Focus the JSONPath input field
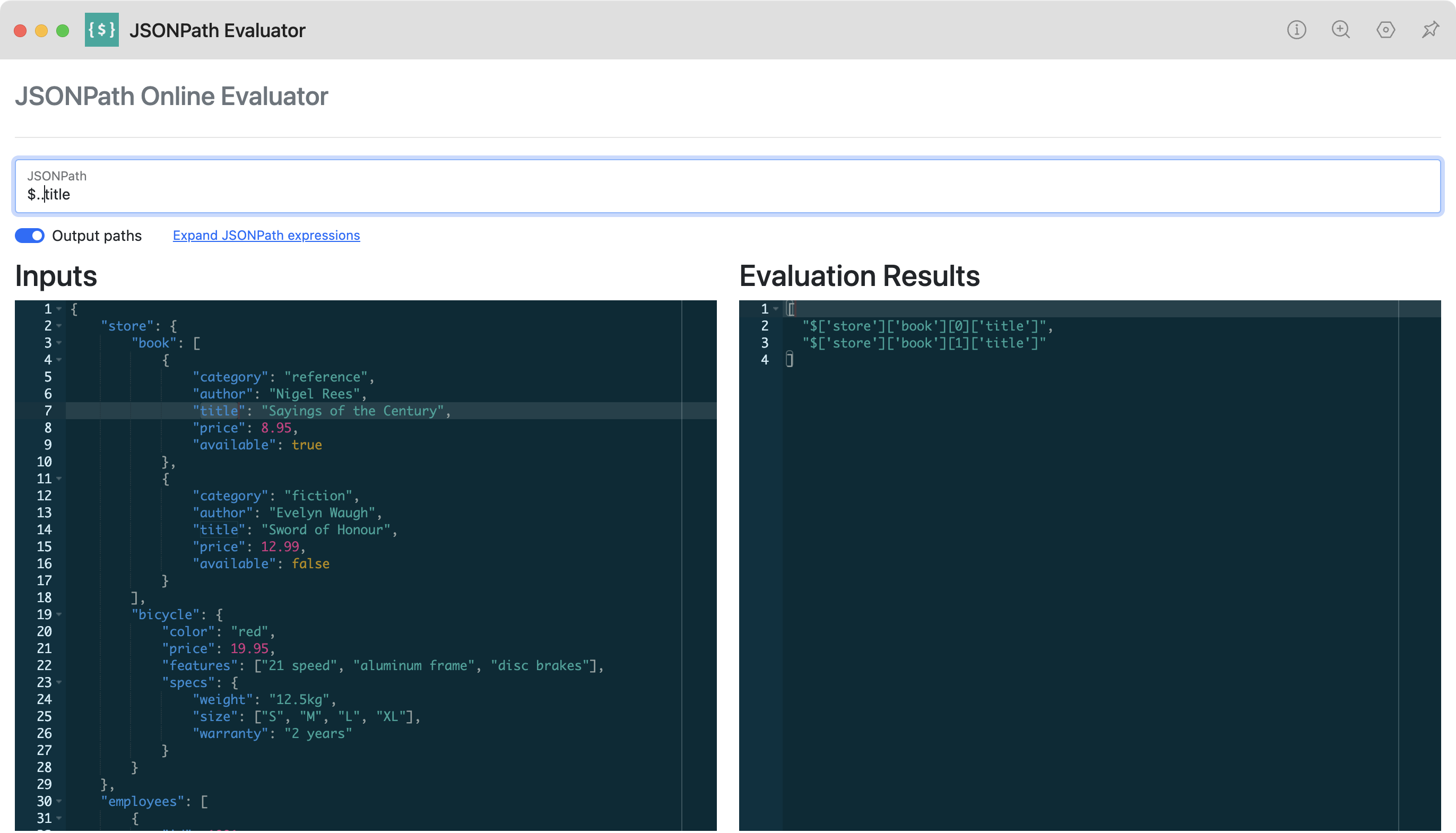1456x833 pixels. click(727, 186)
